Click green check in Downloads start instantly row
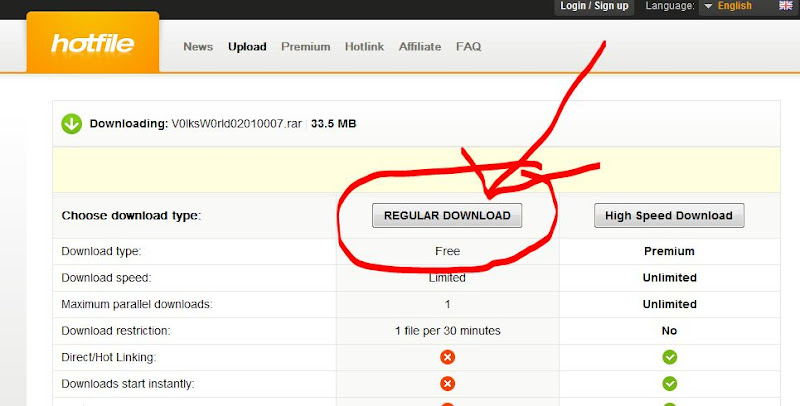 pos(669,384)
